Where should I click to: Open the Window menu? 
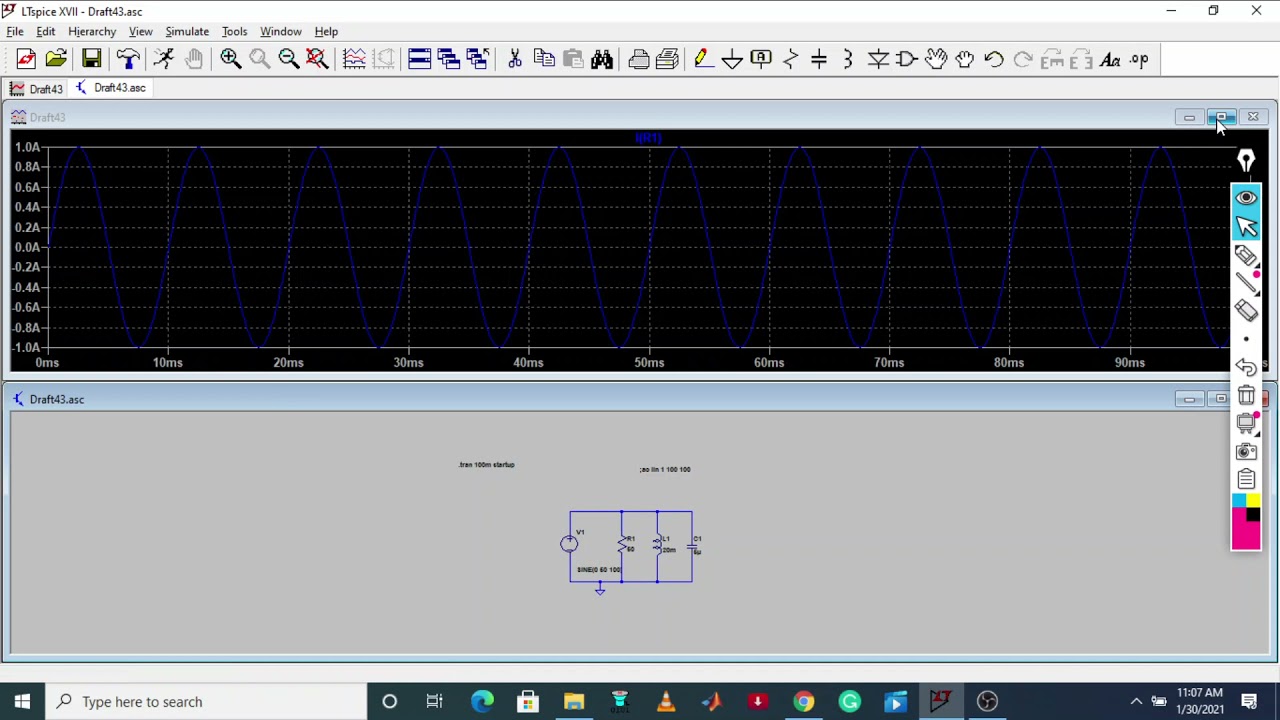point(280,31)
